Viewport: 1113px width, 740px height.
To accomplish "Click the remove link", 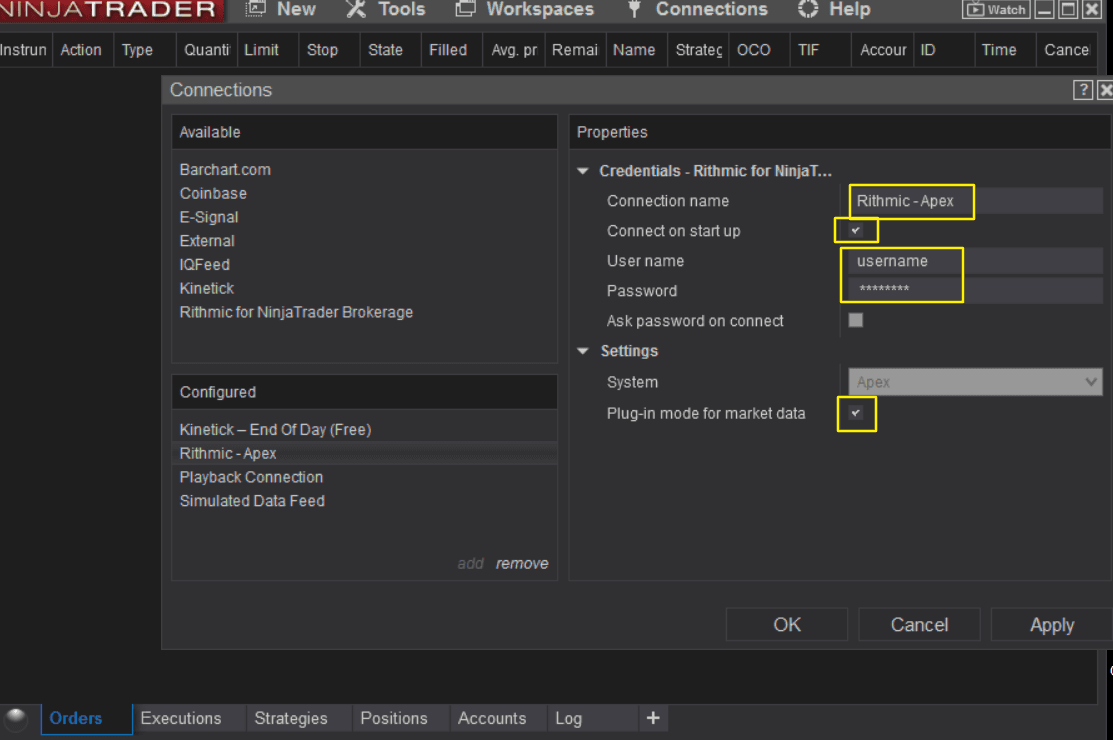I will (x=522, y=563).
